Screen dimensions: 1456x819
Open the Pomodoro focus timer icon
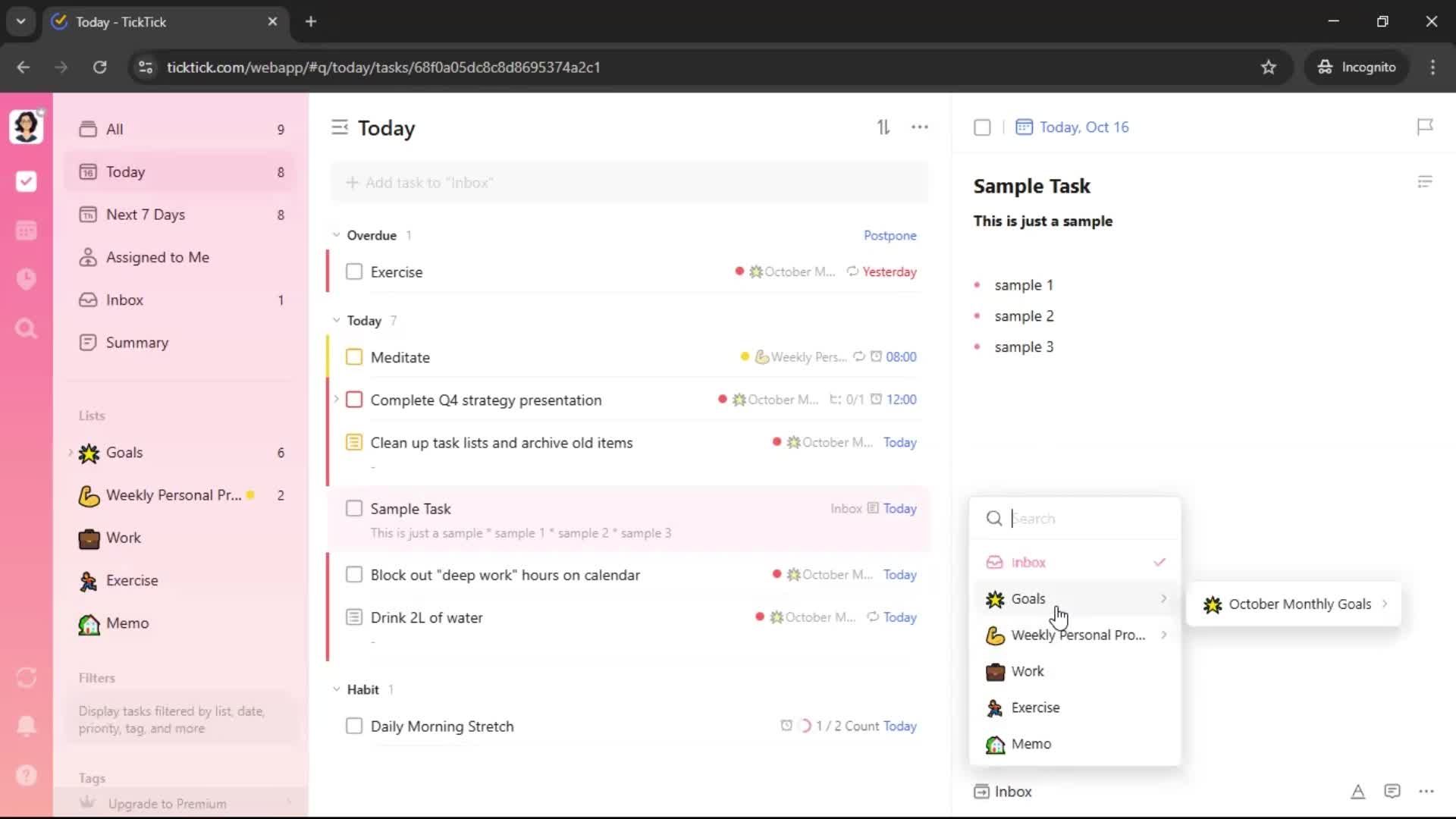(26, 279)
